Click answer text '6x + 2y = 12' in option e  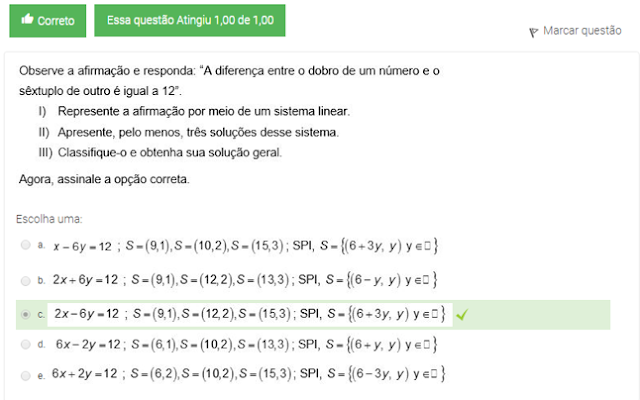[x=88, y=375]
